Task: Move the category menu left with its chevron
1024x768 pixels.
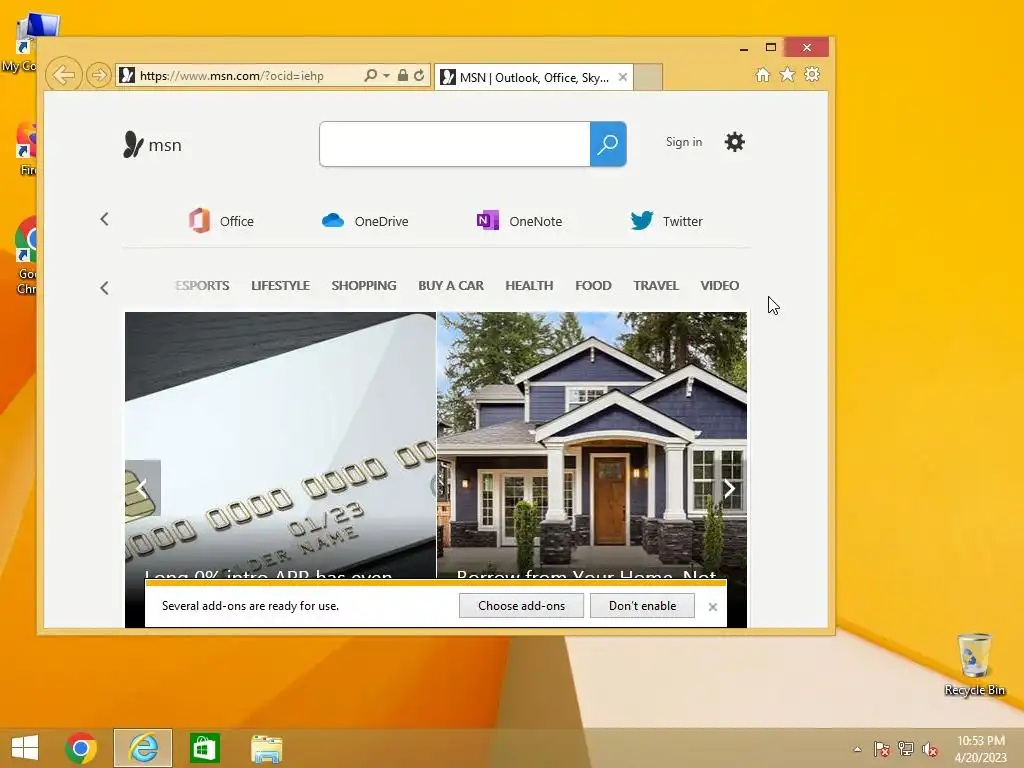Action: [104, 288]
